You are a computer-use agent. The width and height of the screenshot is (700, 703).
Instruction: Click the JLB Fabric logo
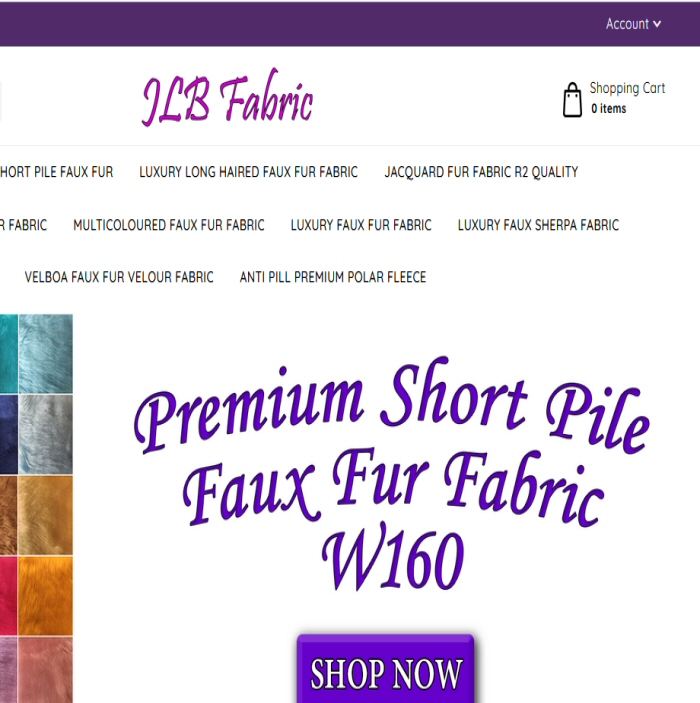[x=228, y=98]
